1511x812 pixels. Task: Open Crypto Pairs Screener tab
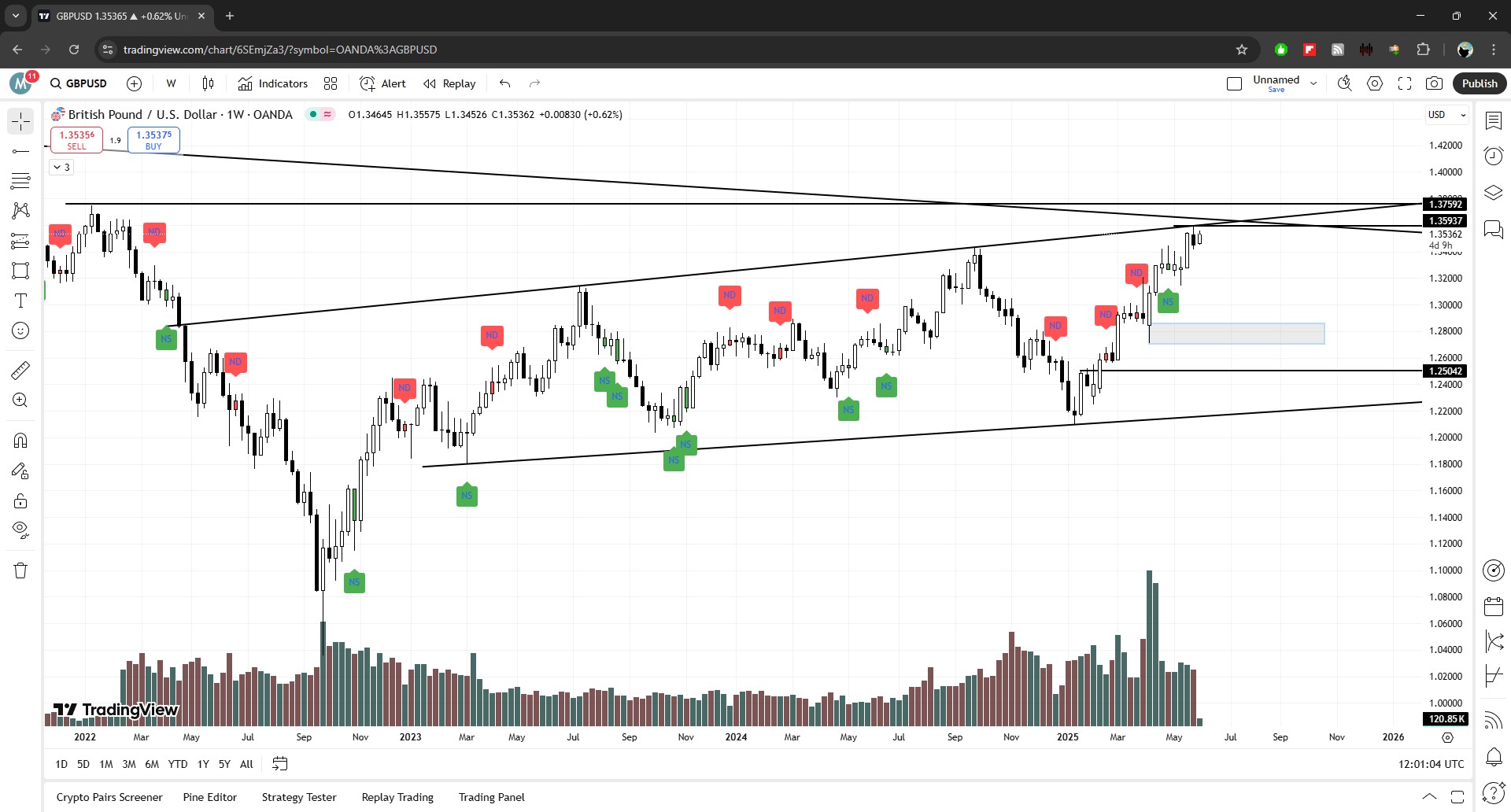(109, 797)
